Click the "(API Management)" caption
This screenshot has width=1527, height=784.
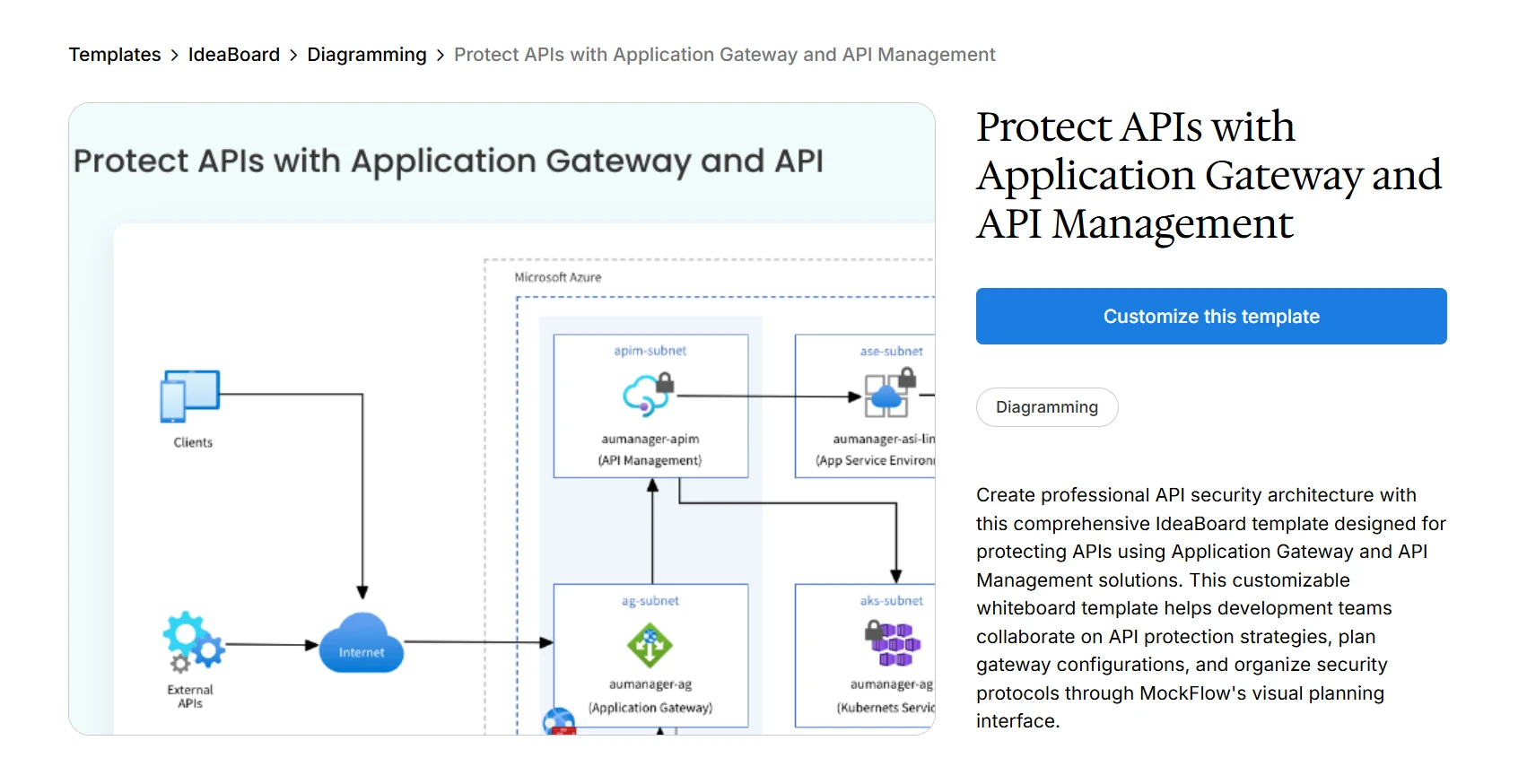tap(650, 460)
